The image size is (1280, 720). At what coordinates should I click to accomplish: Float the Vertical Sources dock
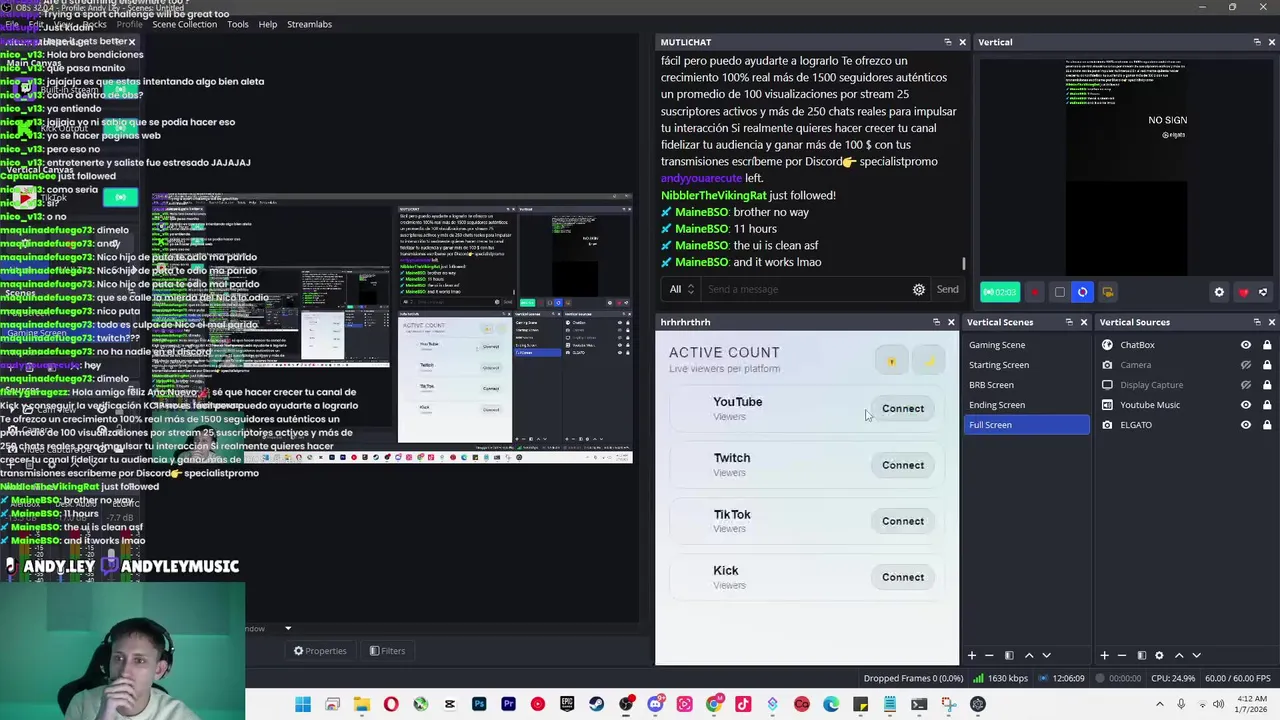(x=1257, y=322)
